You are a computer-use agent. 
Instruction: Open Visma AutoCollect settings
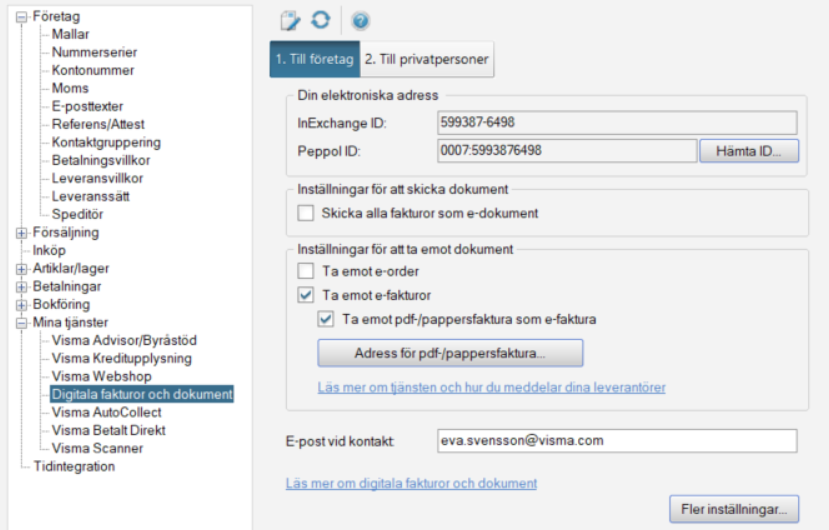[x=106, y=412]
